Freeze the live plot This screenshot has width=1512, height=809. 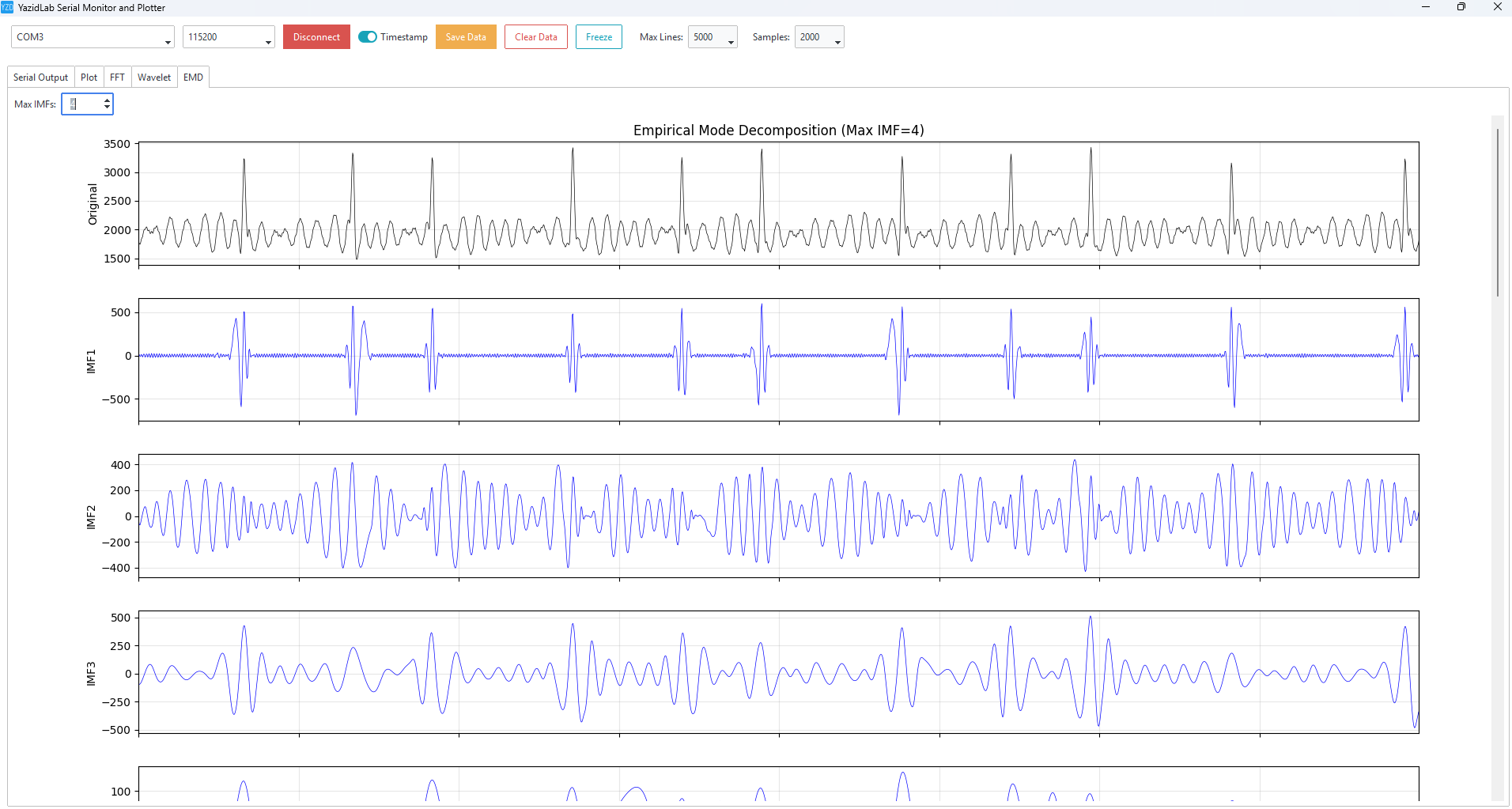(x=599, y=37)
